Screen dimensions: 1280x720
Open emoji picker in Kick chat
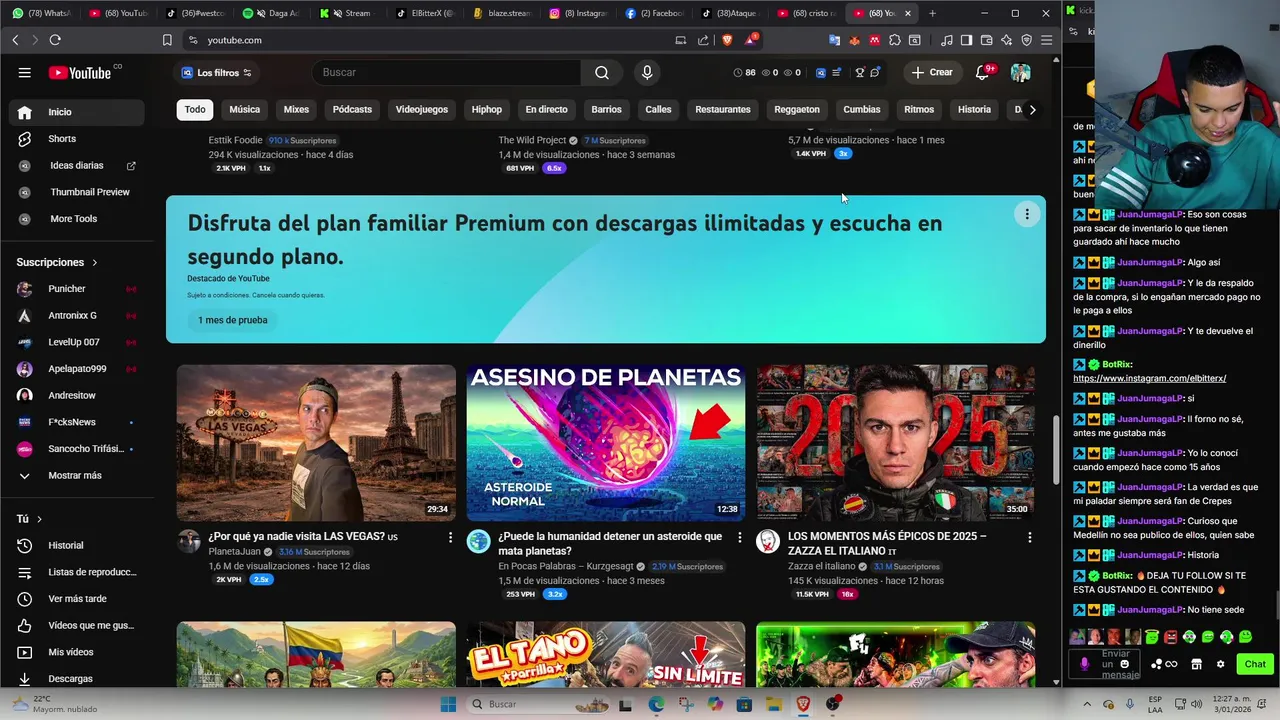coord(1125,664)
